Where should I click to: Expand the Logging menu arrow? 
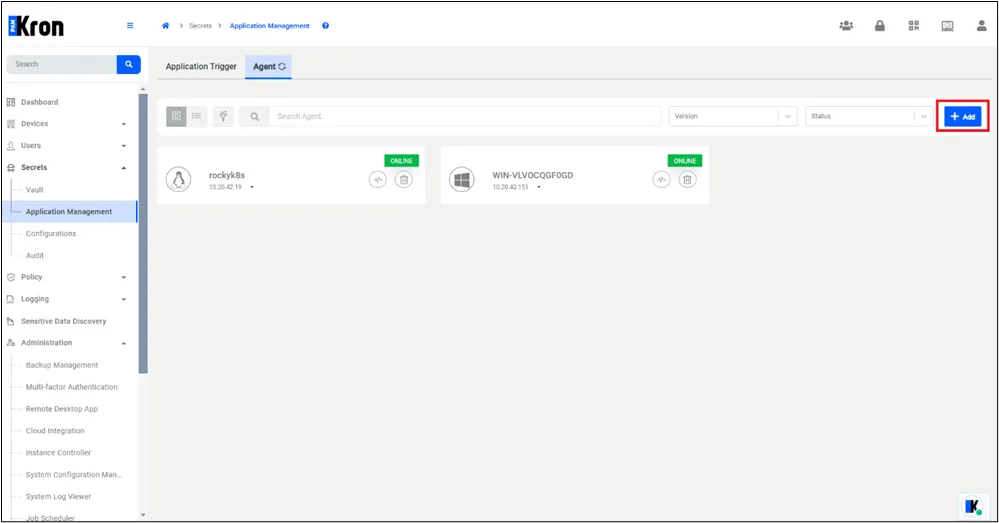(x=124, y=299)
